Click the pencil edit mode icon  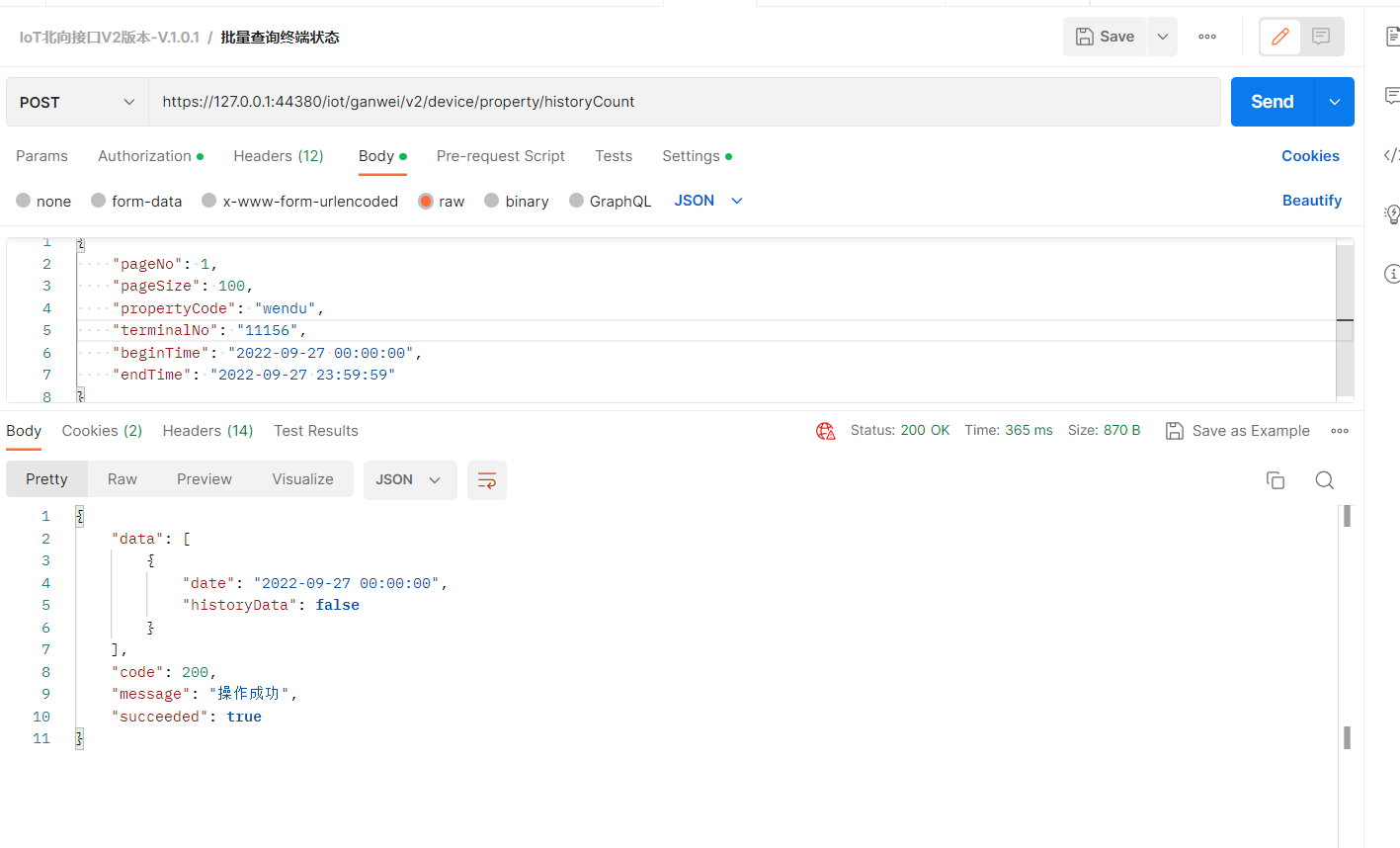1280,37
